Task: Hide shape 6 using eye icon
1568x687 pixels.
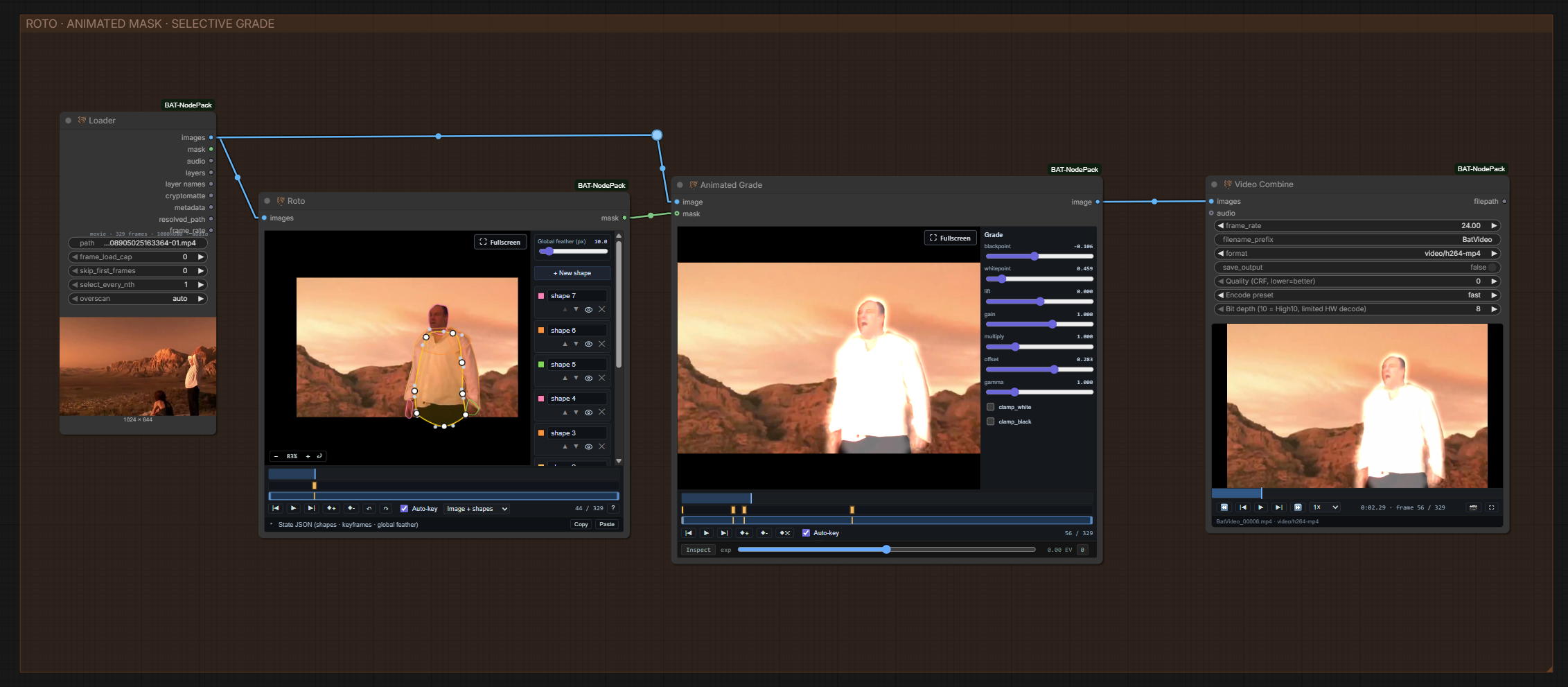Action: pos(588,344)
